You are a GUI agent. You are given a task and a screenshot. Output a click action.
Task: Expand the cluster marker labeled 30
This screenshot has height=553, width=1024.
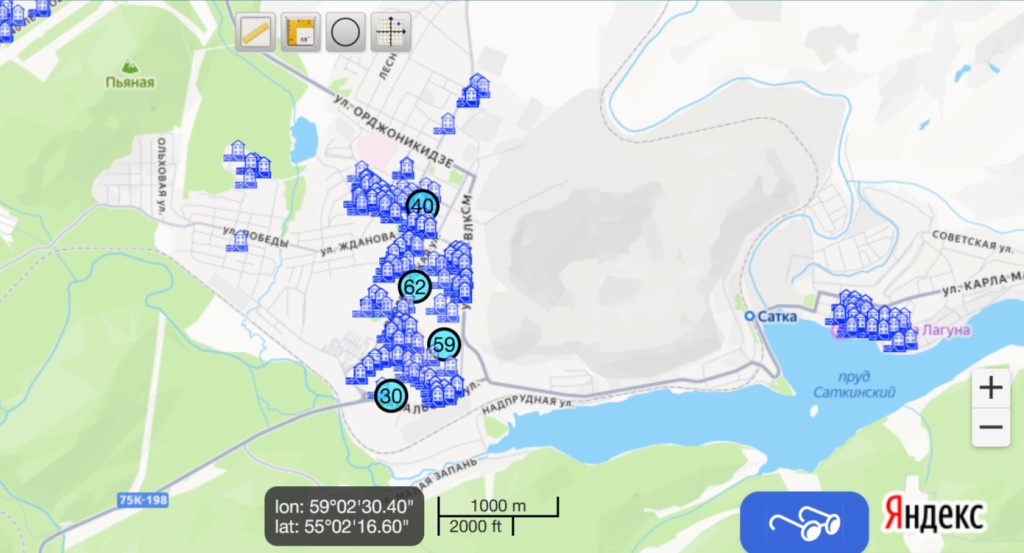click(391, 395)
